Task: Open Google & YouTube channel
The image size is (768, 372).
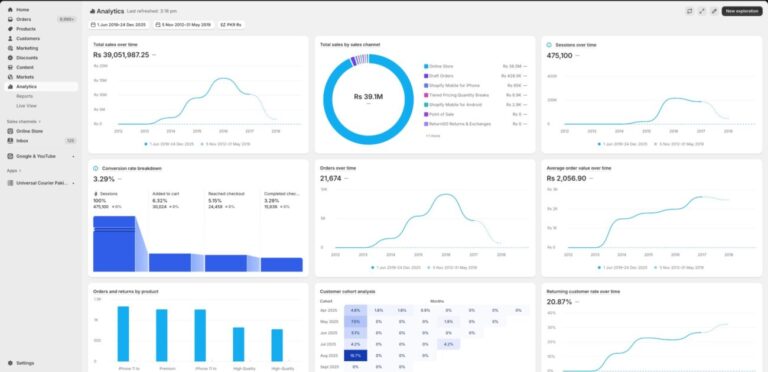Action: point(41,156)
